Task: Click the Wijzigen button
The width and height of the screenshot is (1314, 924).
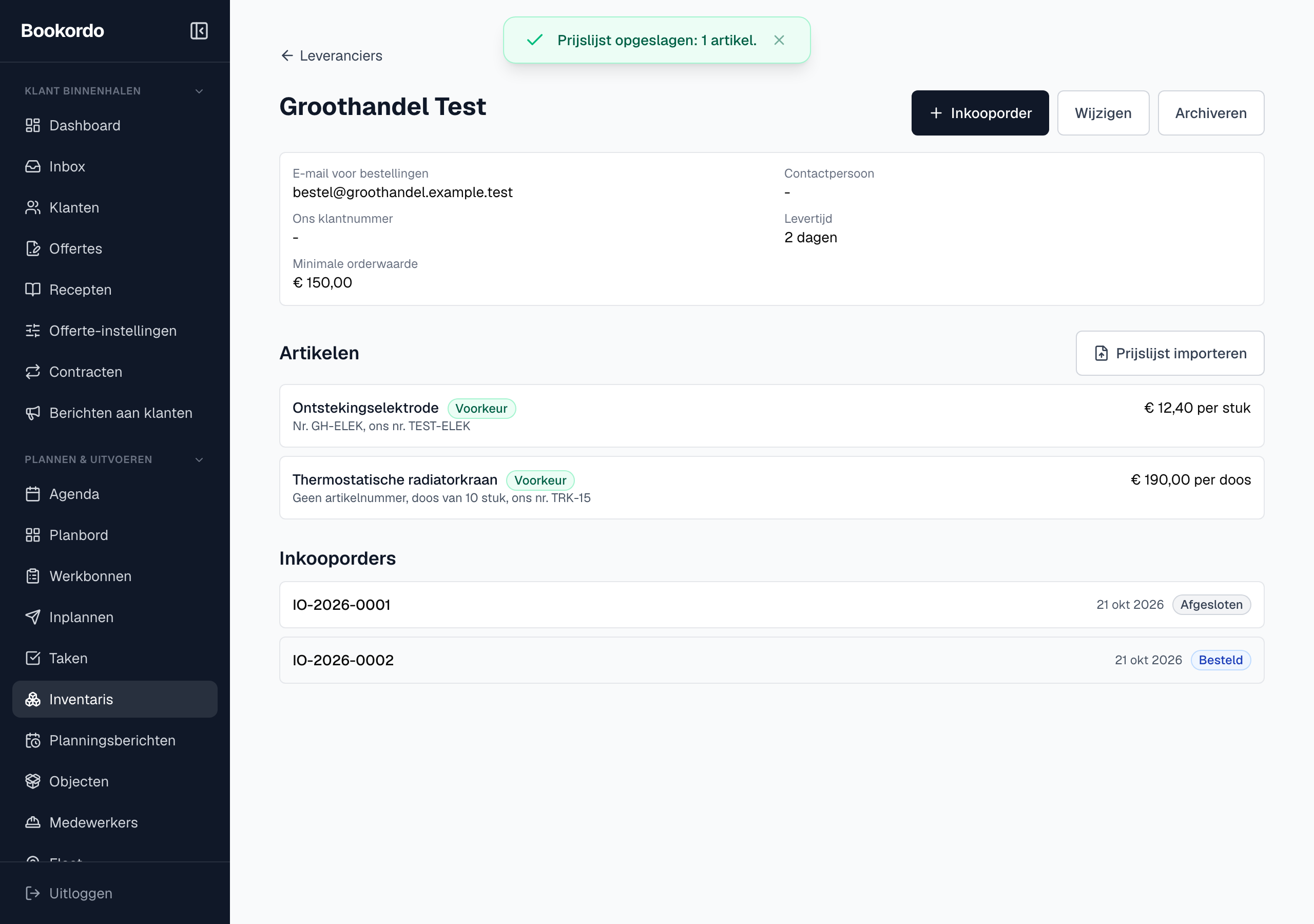Action: pyautogui.click(x=1103, y=113)
